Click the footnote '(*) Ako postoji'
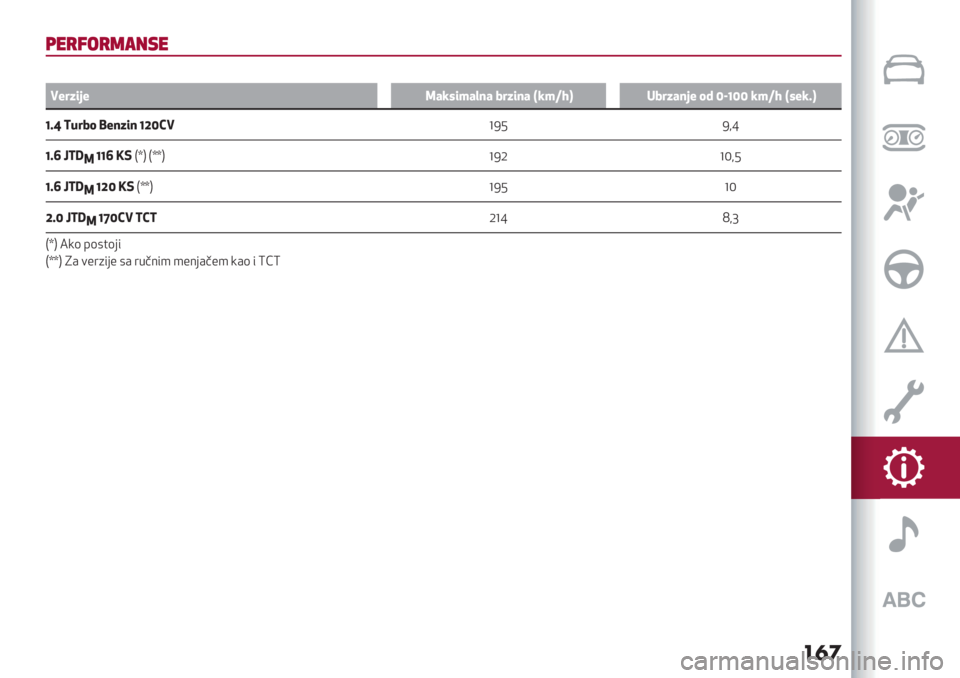Image resolution: width=960 pixels, height=678 pixels. (x=83, y=244)
